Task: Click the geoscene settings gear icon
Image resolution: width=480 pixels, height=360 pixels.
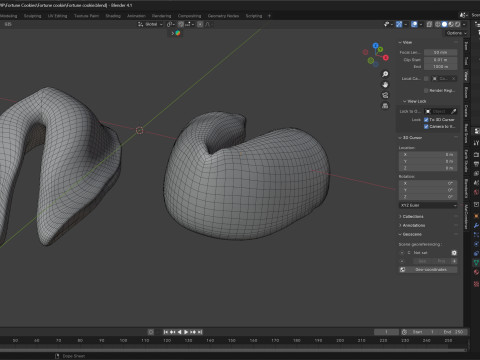Action: [x=454, y=253]
